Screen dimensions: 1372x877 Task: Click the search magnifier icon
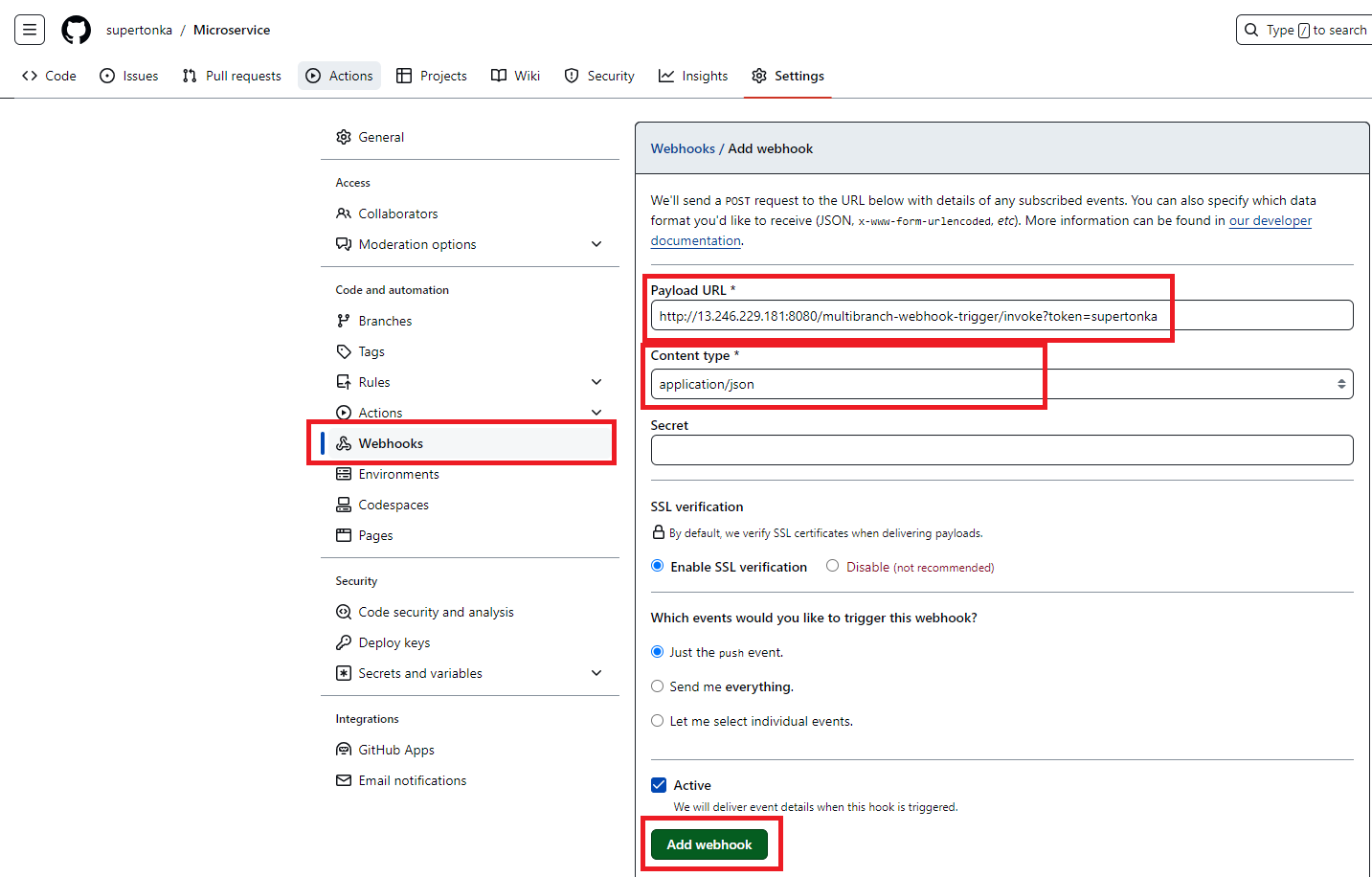tap(1251, 30)
